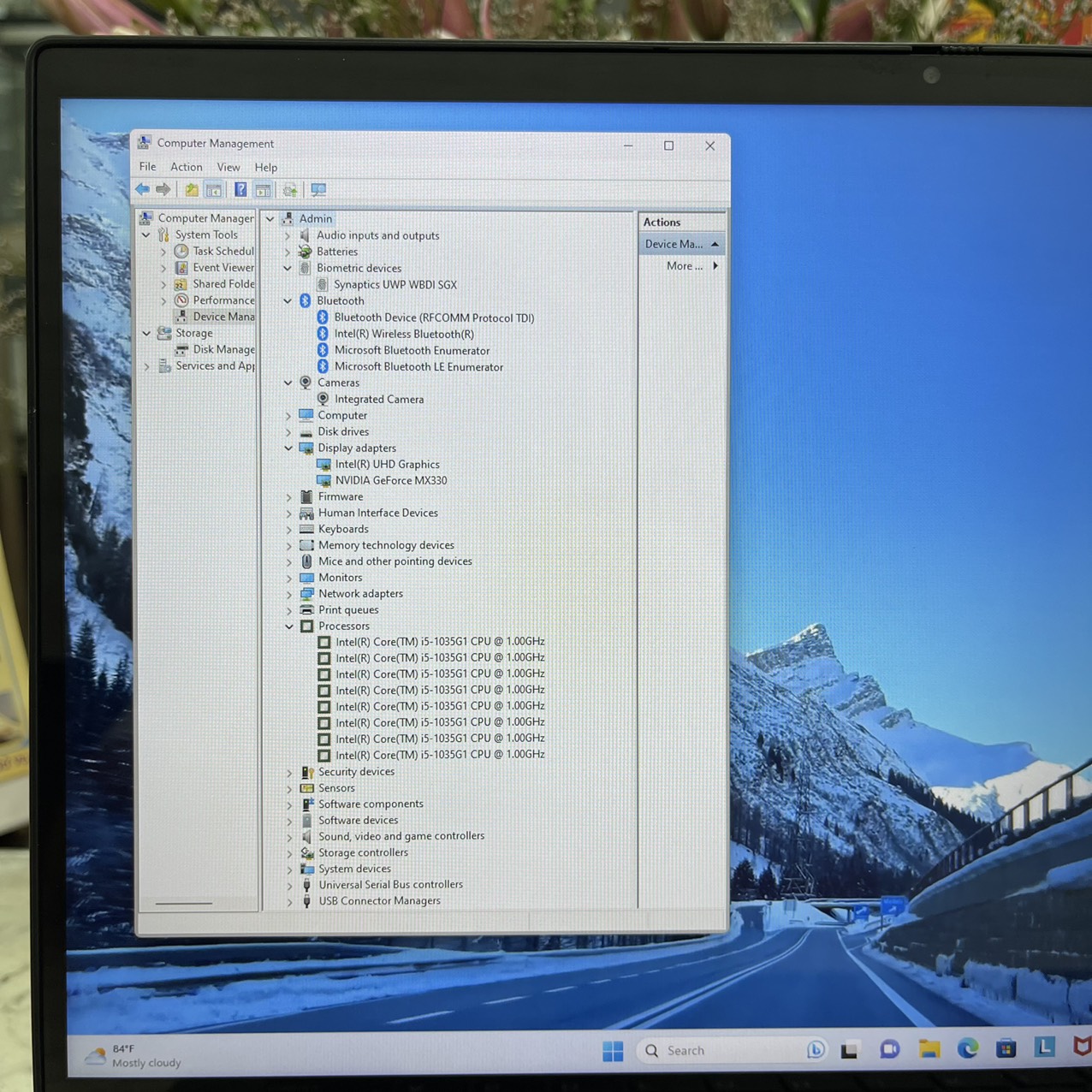Click the Monitors category icon

tap(306, 578)
